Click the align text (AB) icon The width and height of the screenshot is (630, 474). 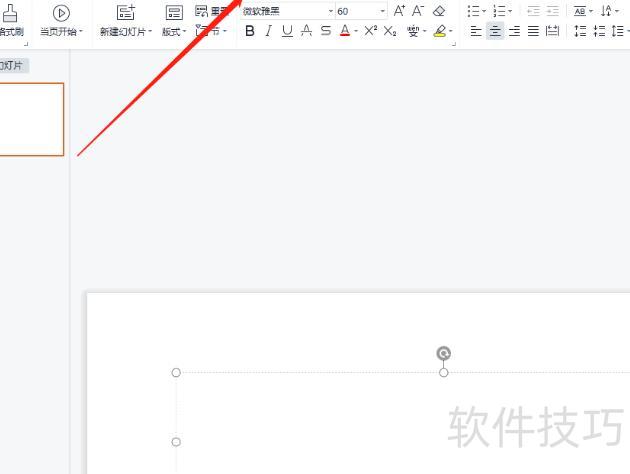pyautogui.click(x=580, y=11)
